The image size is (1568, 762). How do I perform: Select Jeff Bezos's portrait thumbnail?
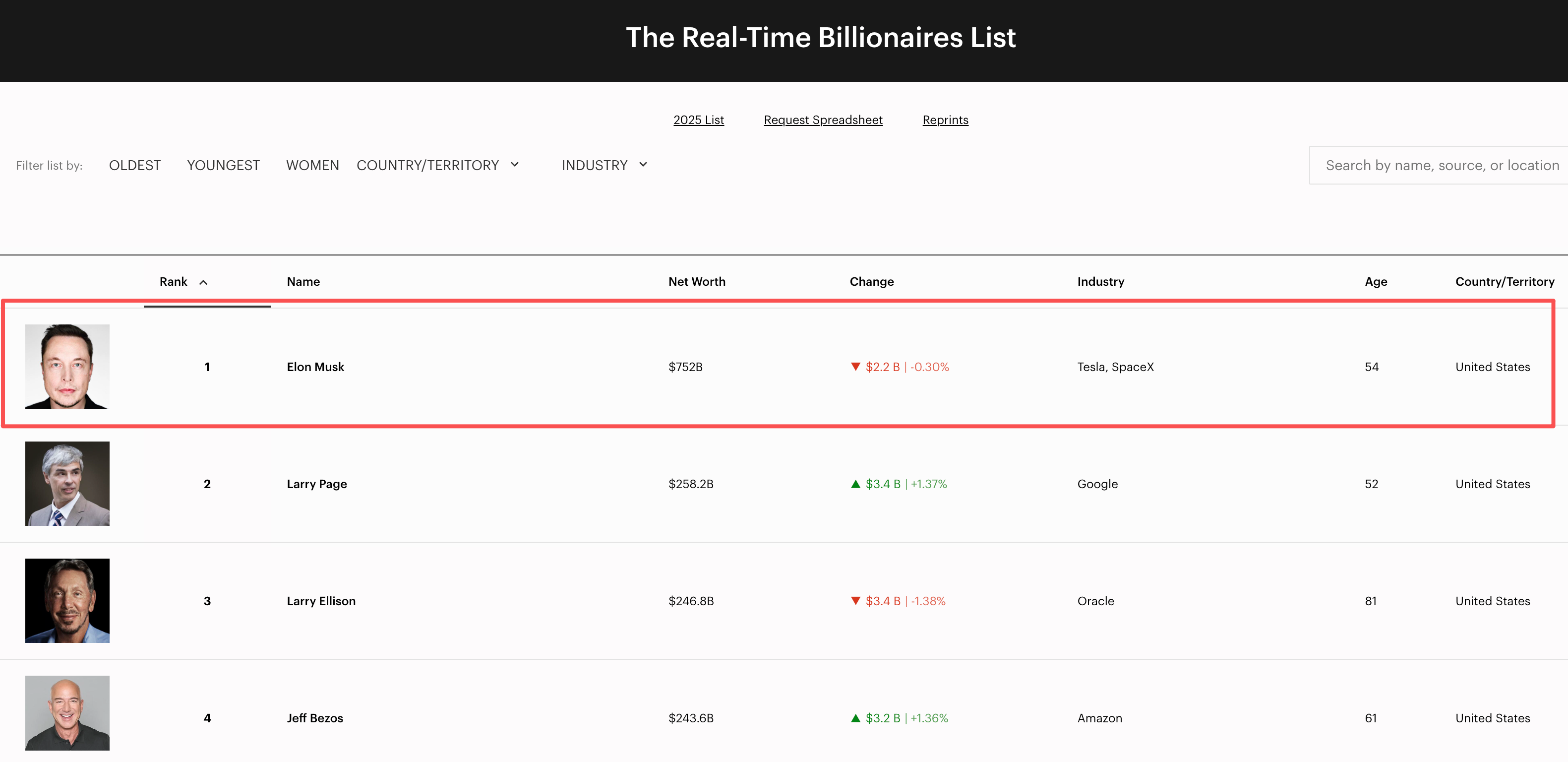[x=67, y=713]
